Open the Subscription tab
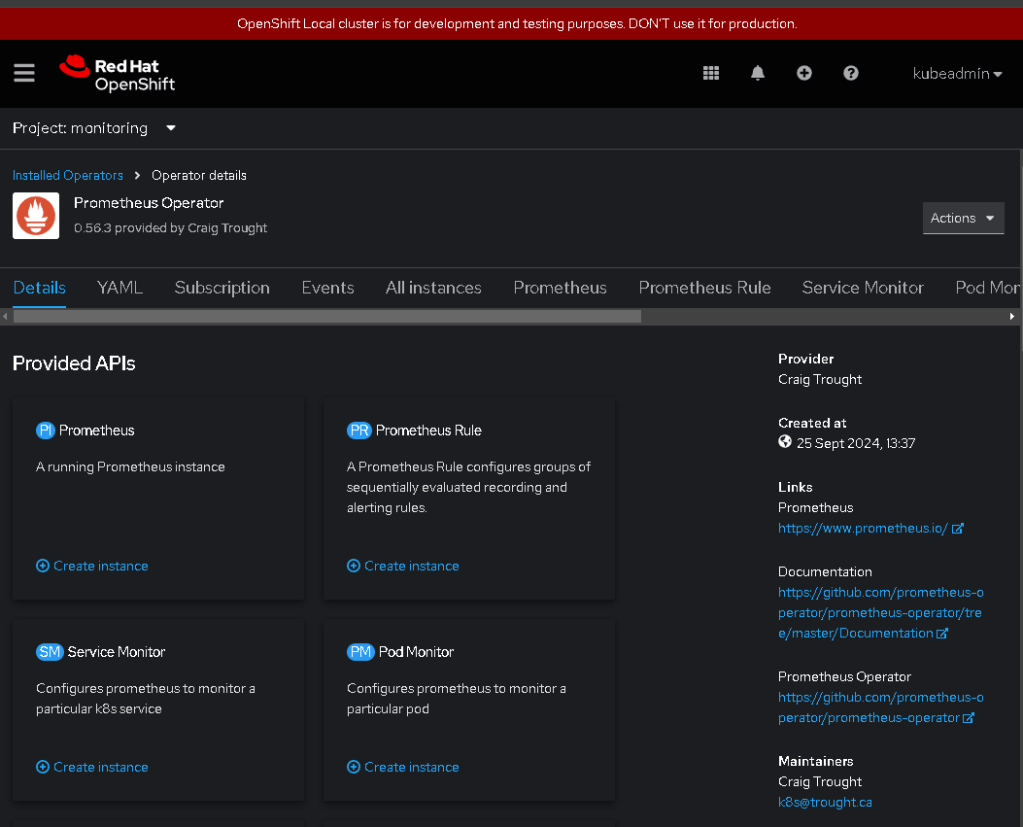The width and height of the screenshot is (1023, 827). [x=222, y=288]
